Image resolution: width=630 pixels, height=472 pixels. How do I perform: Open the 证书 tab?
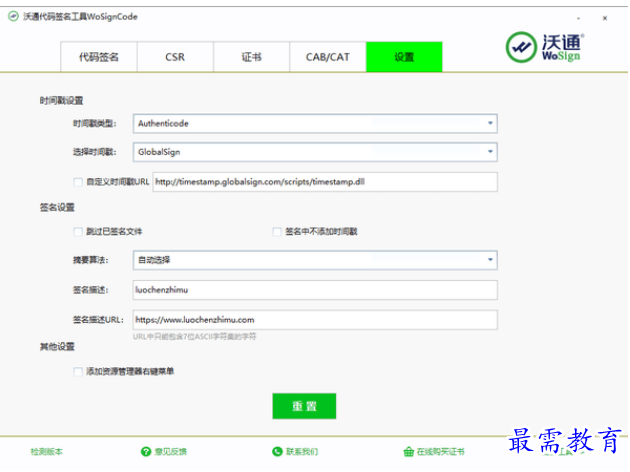[x=252, y=57]
